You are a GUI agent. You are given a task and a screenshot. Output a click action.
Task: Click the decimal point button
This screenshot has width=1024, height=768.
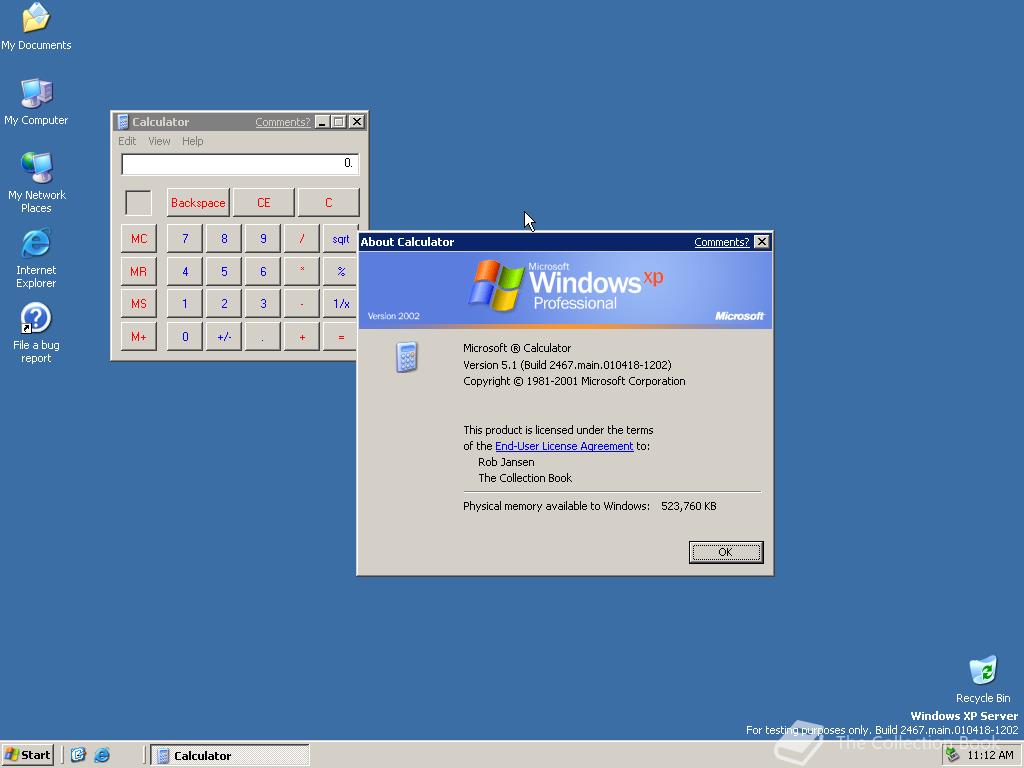(263, 336)
